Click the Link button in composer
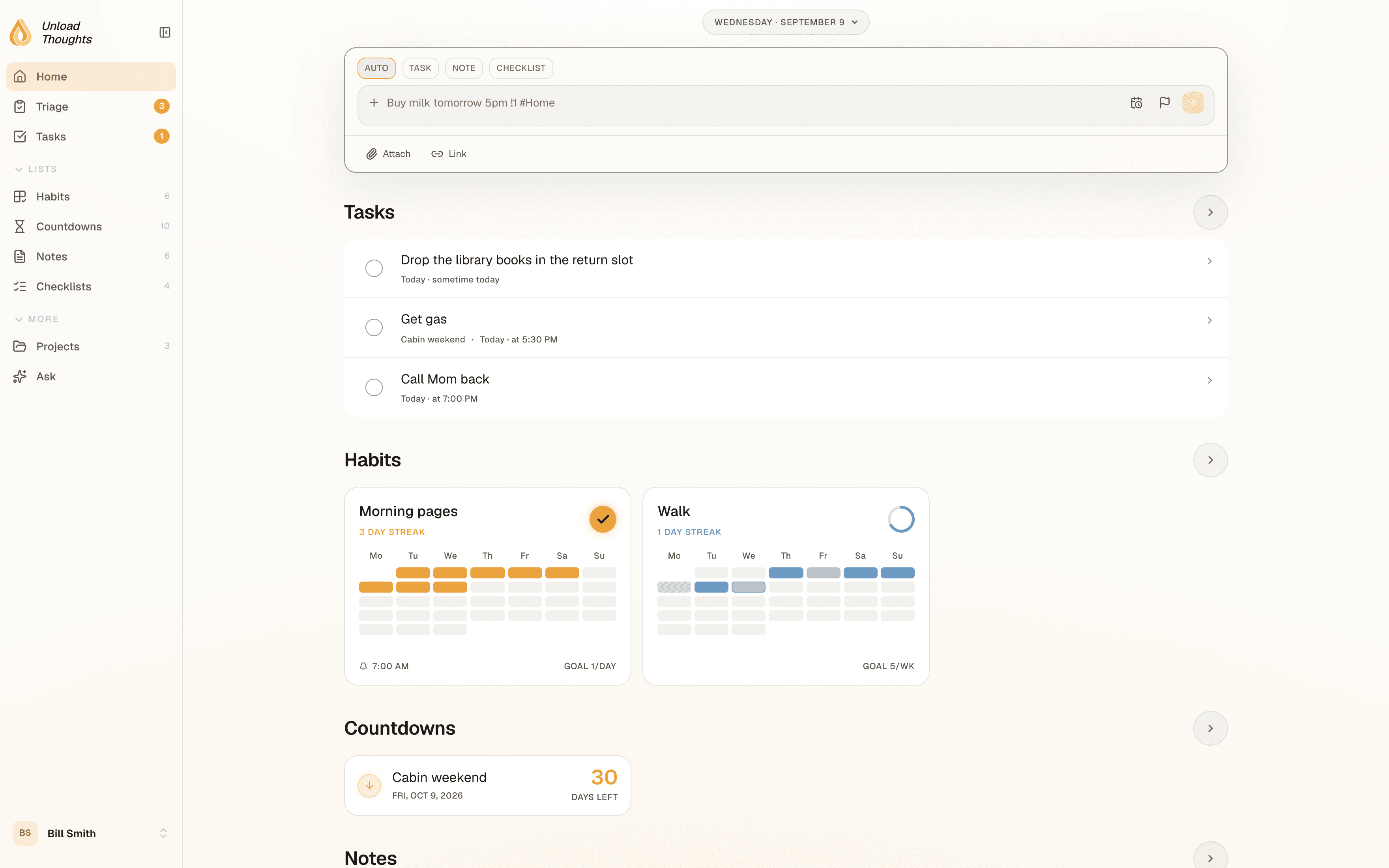 point(449,154)
